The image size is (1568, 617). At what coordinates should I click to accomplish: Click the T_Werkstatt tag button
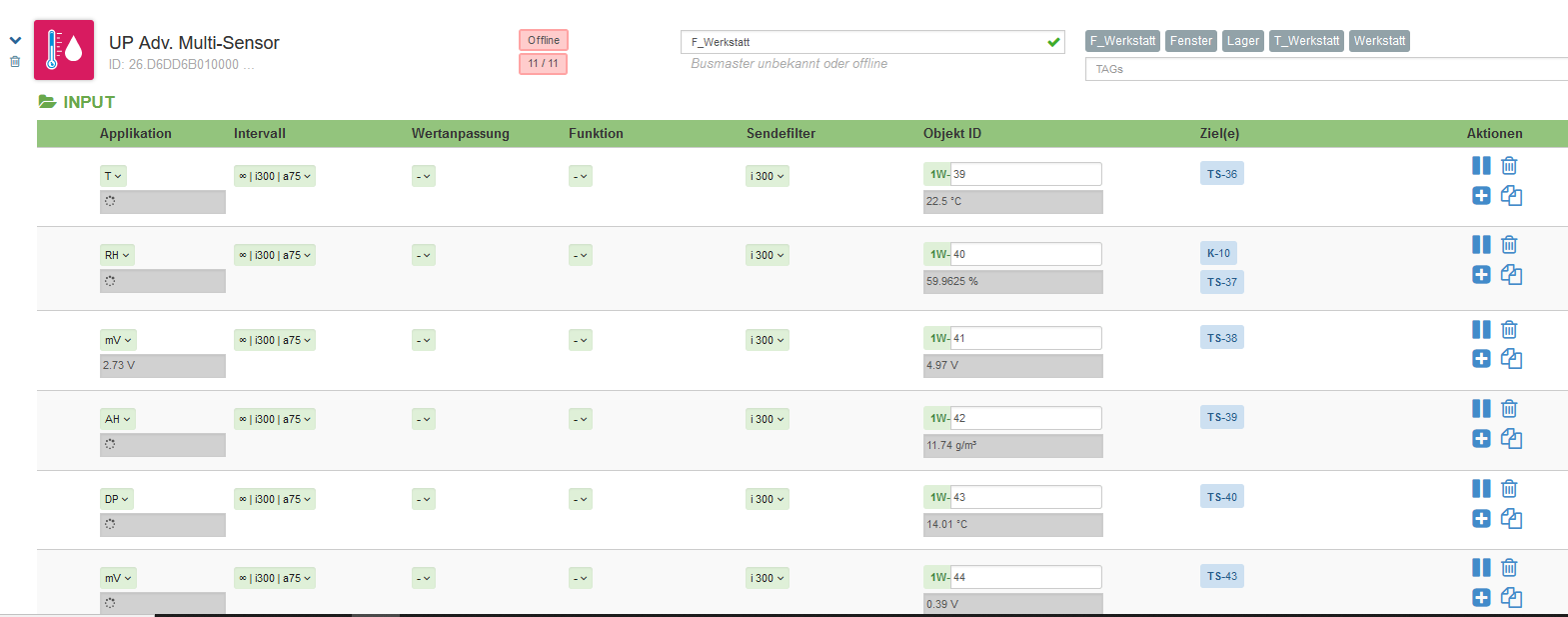[1306, 41]
